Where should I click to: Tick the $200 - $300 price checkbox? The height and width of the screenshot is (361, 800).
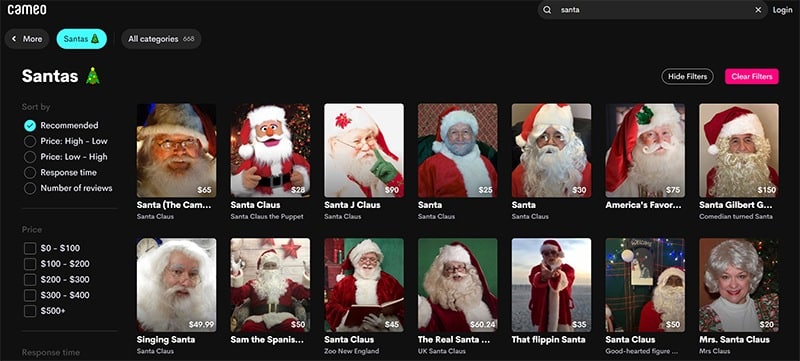[x=30, y=279]
